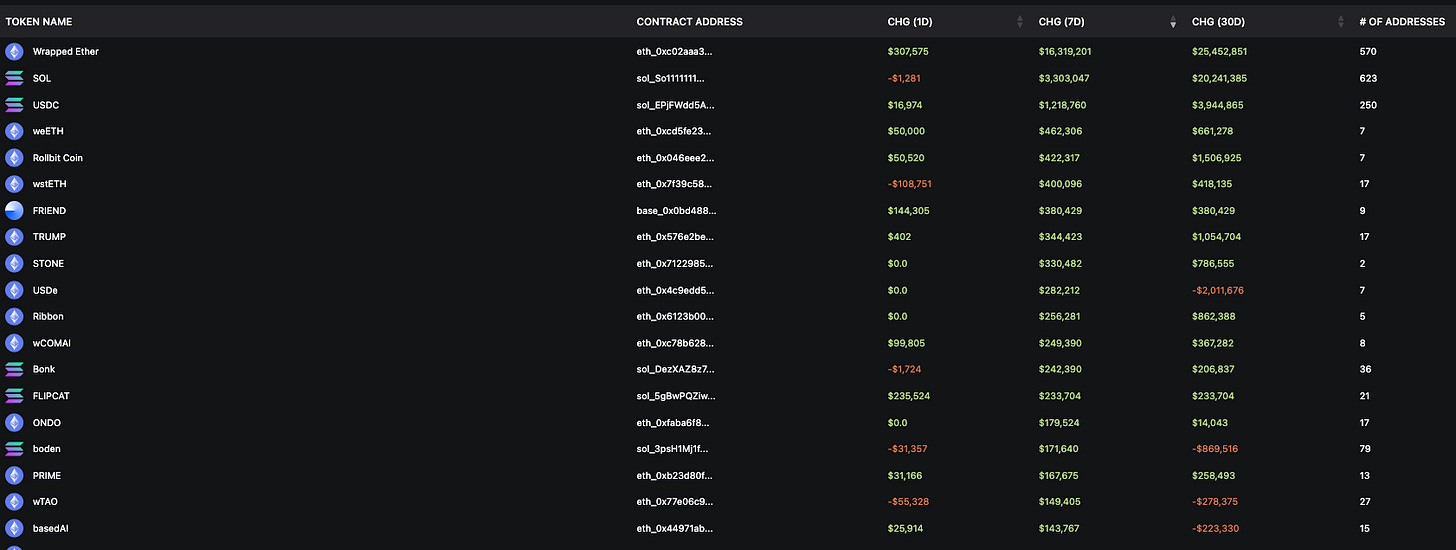The height and width of the screenshot is (550, 1456).
Task: Select contract address eth_0xc02aaa3...
Action: (675, 51)
